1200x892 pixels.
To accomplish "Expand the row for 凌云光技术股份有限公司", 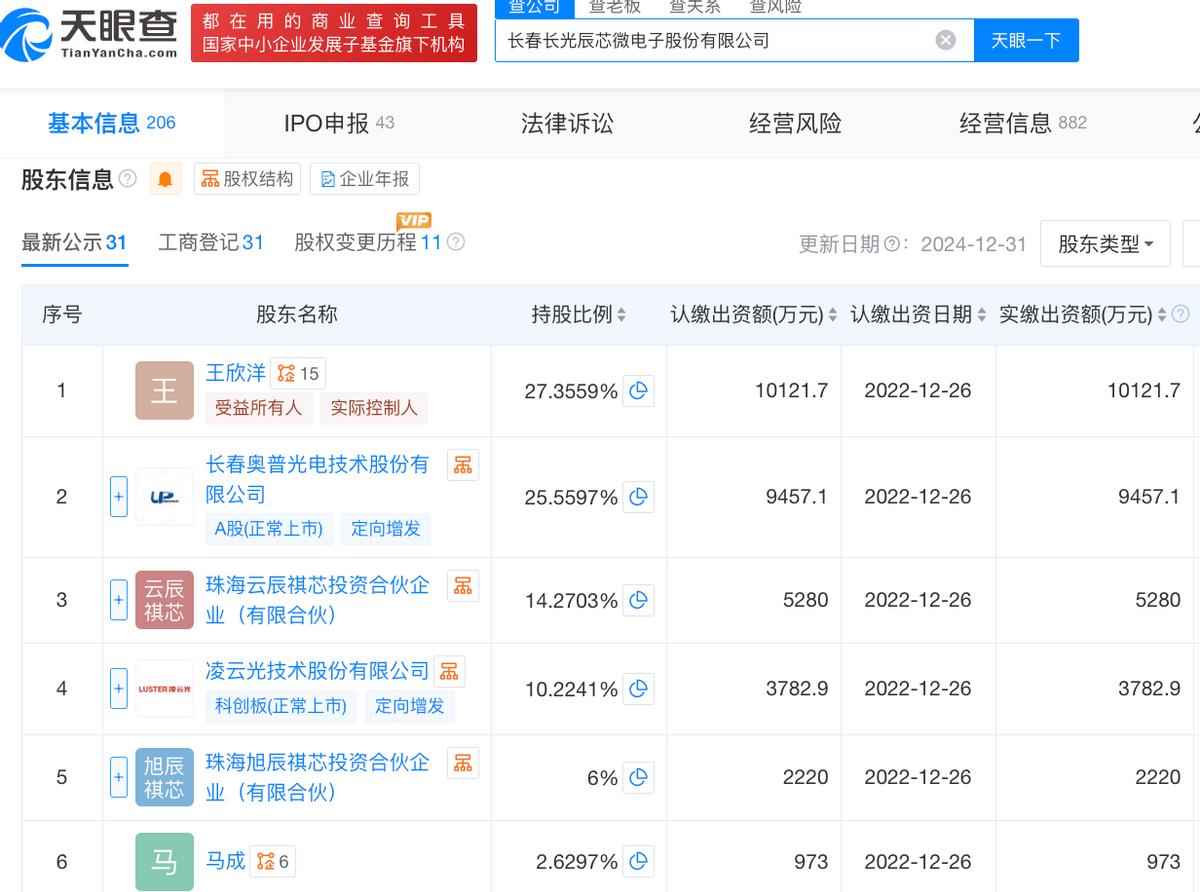I will 118,689.
